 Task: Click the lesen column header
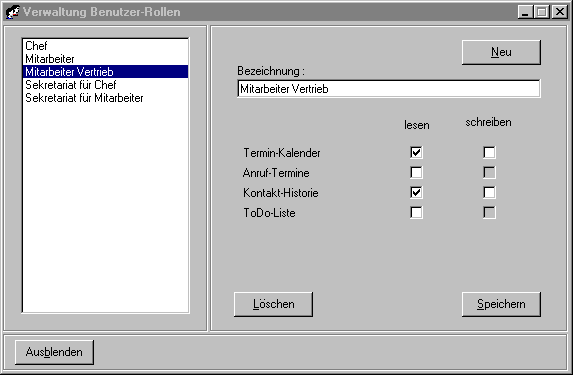417,125
